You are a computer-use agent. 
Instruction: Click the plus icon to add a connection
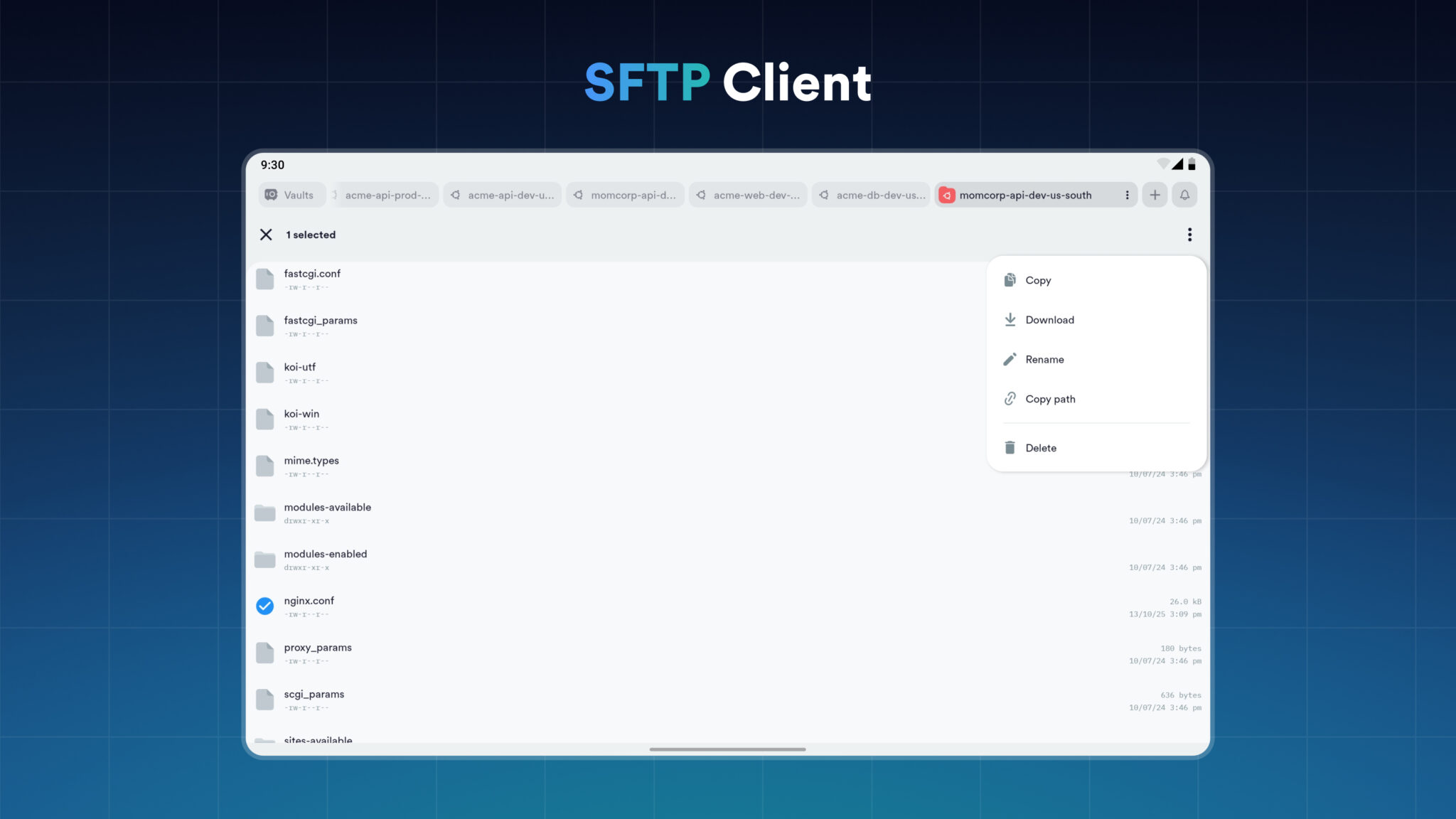pos(1155,195)
